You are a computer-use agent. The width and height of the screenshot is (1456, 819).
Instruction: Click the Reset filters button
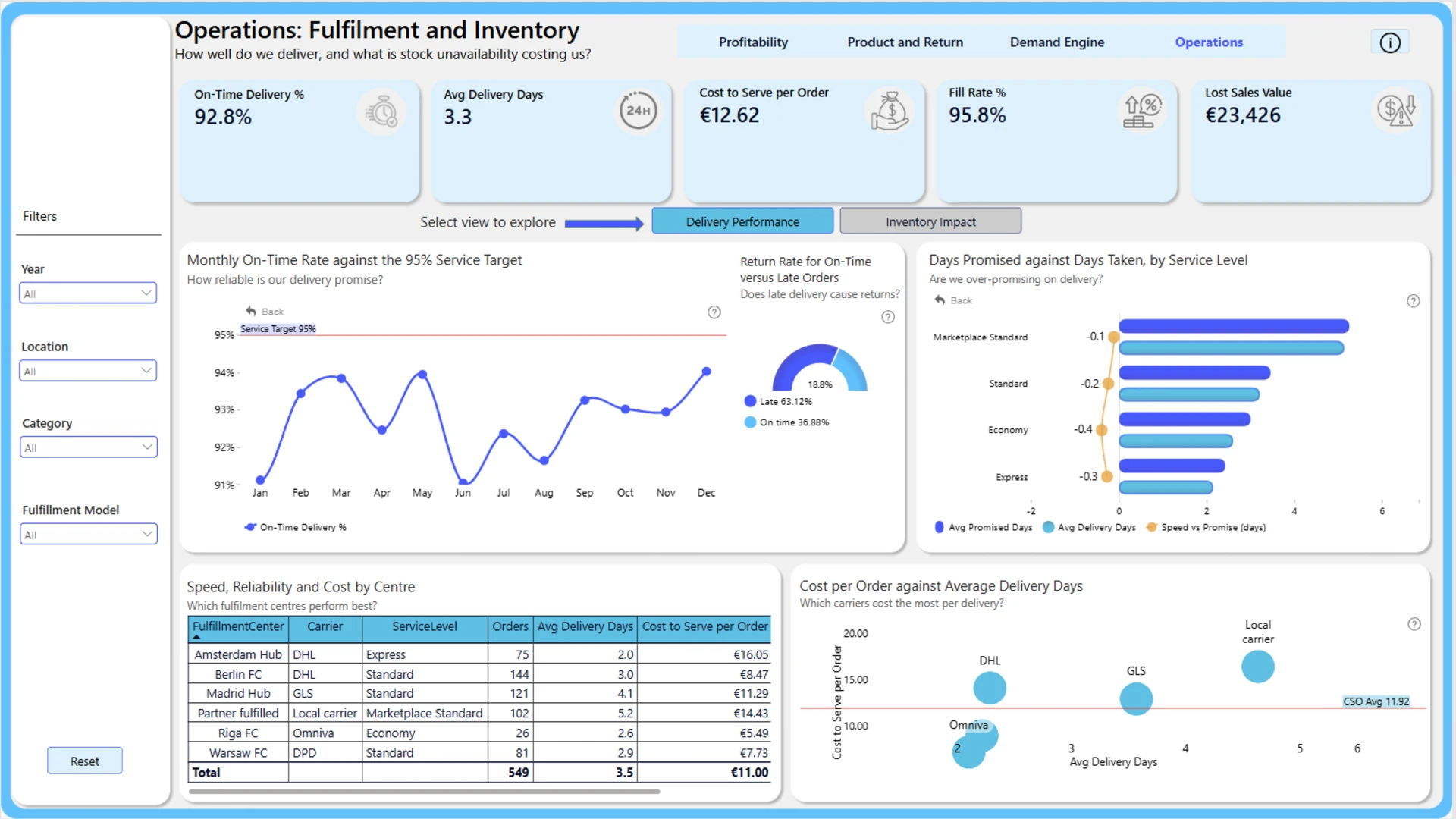[85, 761]
